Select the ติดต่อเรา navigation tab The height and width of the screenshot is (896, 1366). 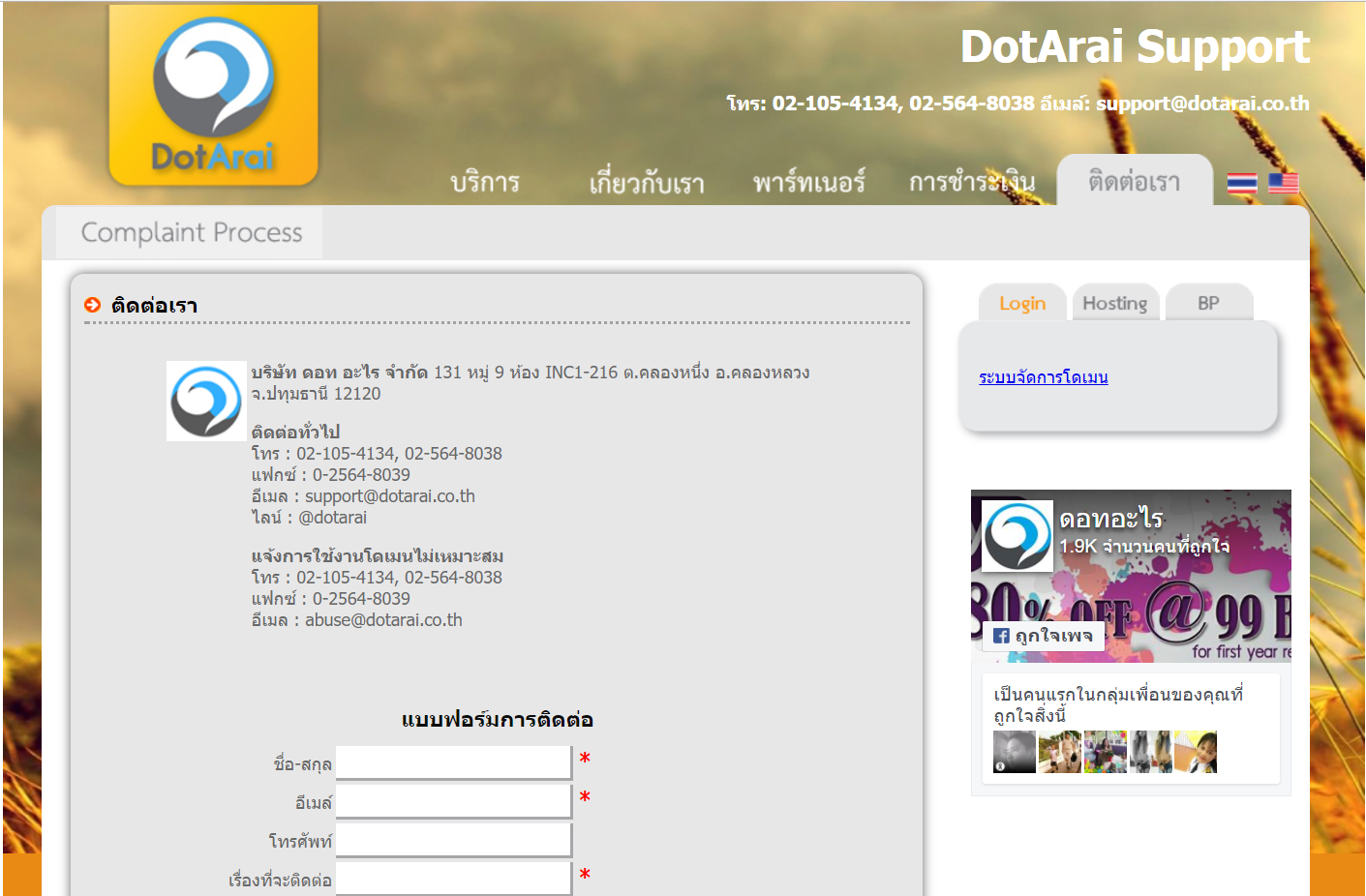point(1134,182)
